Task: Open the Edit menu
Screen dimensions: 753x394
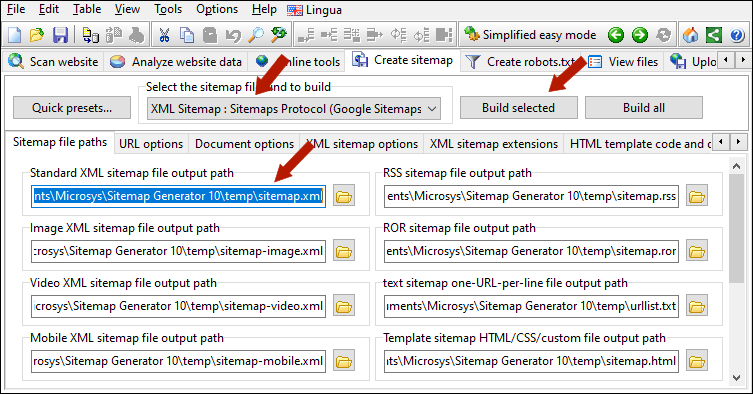Action: click(49, 9)
